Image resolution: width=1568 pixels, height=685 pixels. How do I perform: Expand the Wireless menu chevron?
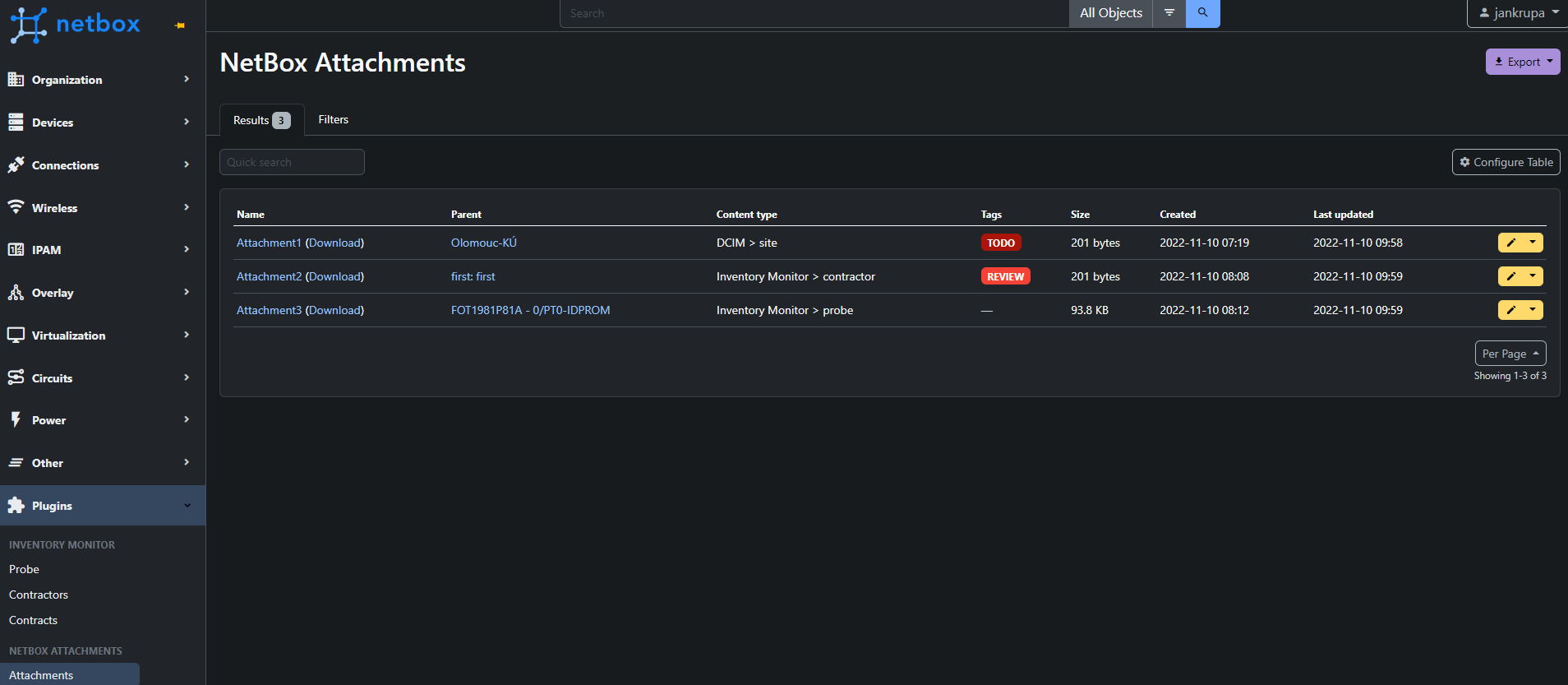pos(187,207)
